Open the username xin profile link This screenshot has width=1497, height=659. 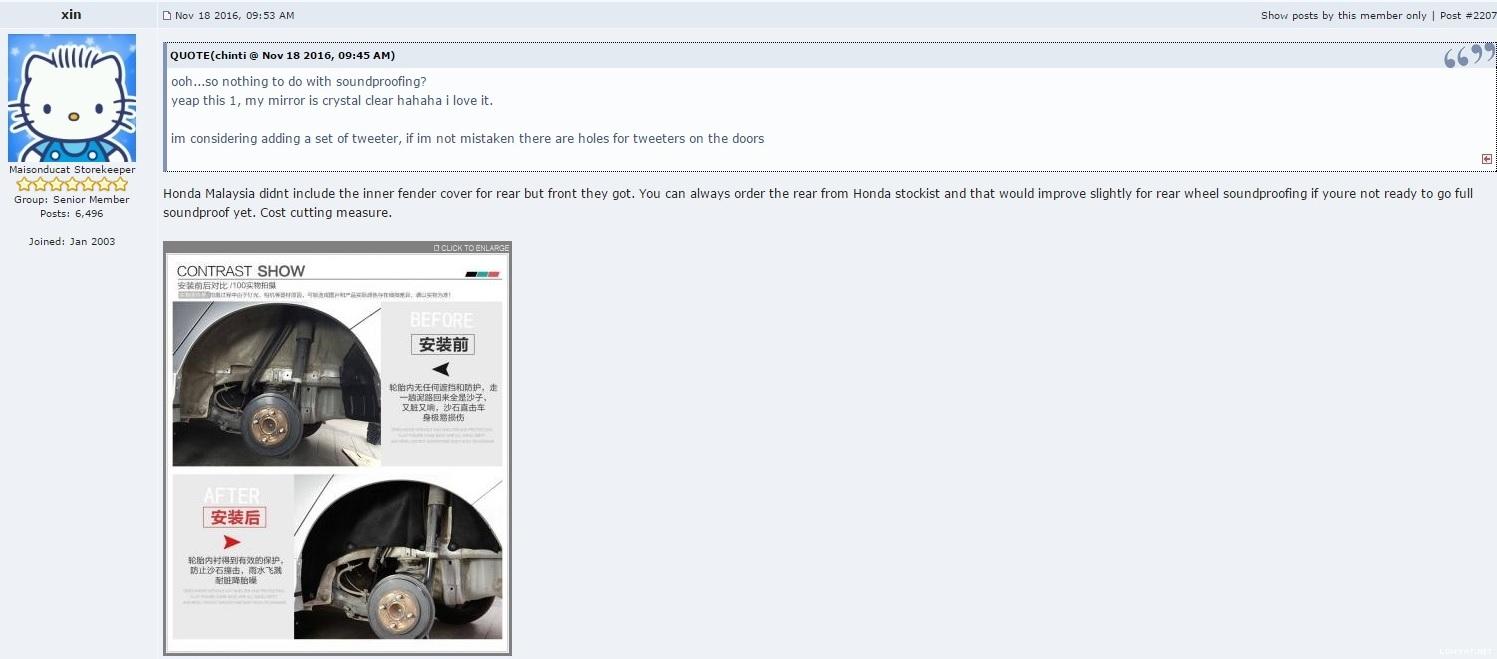pos(71,15)
